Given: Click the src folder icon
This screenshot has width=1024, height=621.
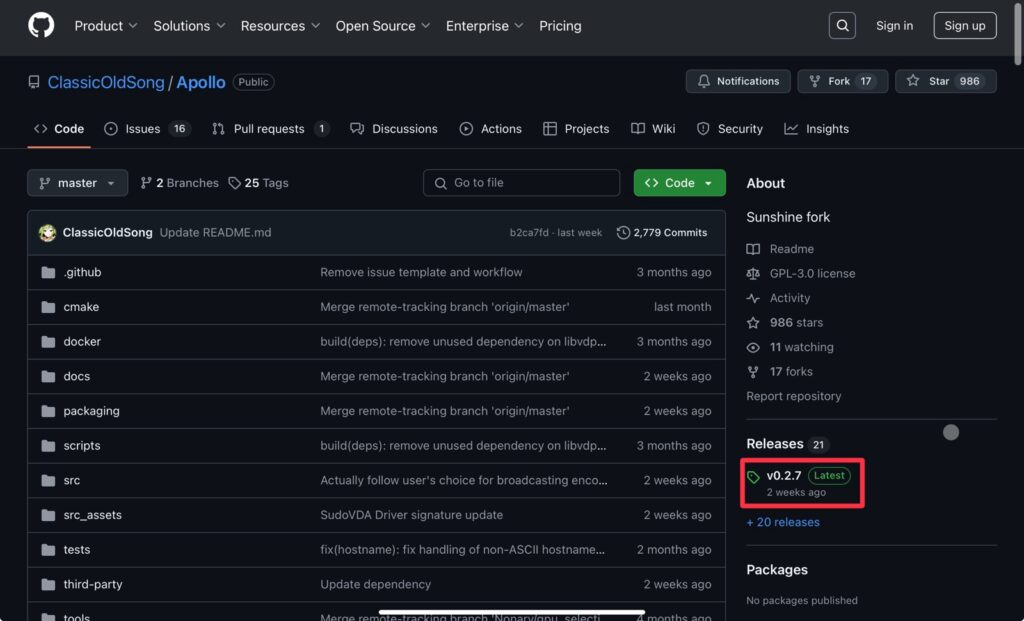Looking at the screenshot, I should click(48, 480).
